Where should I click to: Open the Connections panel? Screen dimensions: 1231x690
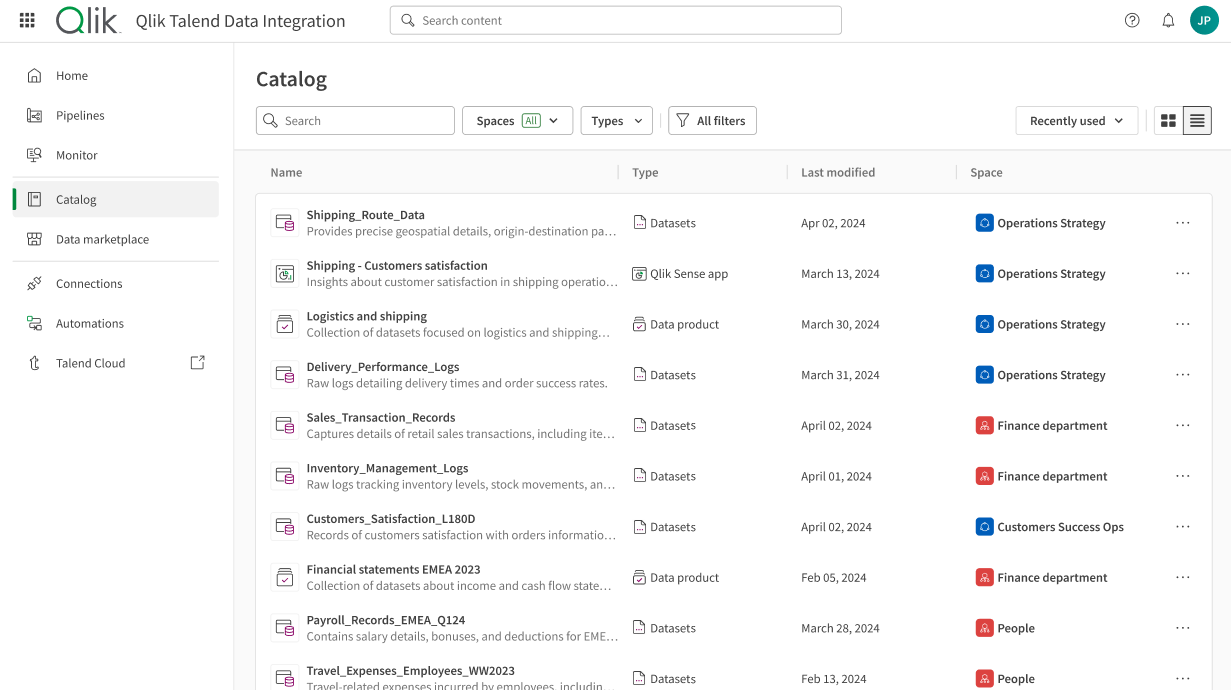(89, 283)
